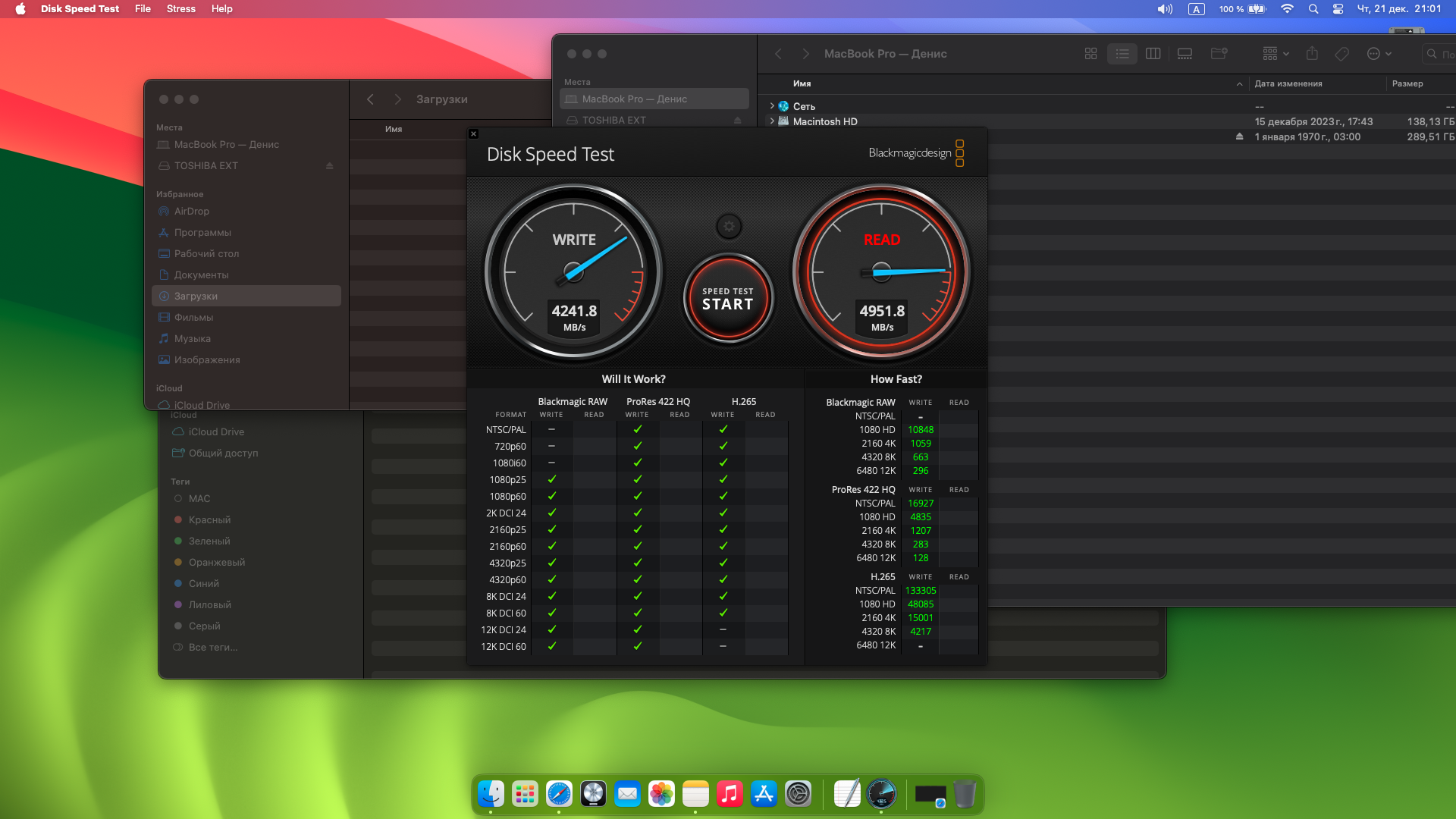Select the Синий tag
Screen dimensions: 1456x819
(x=261, y=583)
